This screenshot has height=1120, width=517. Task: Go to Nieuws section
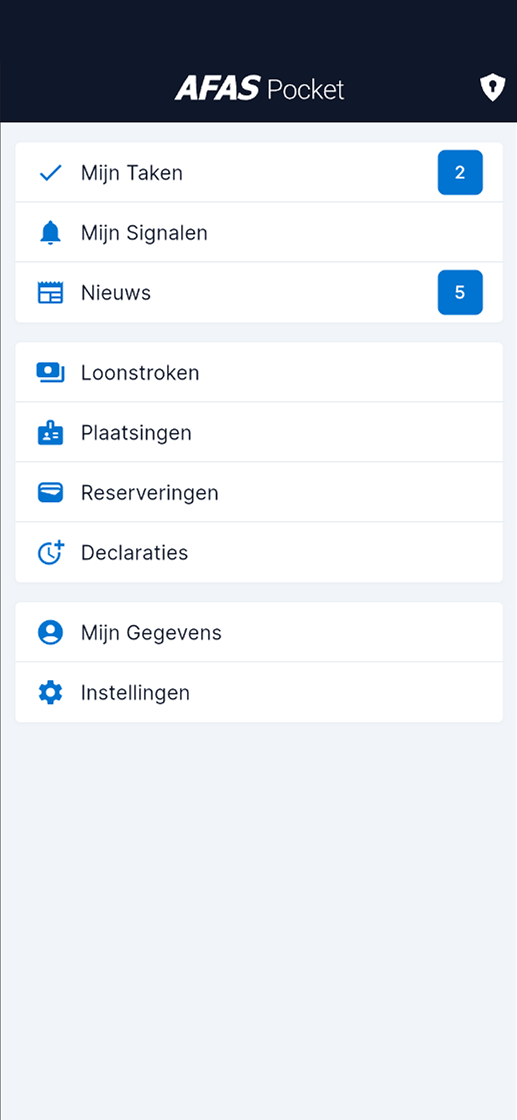[x=259, y=292]
